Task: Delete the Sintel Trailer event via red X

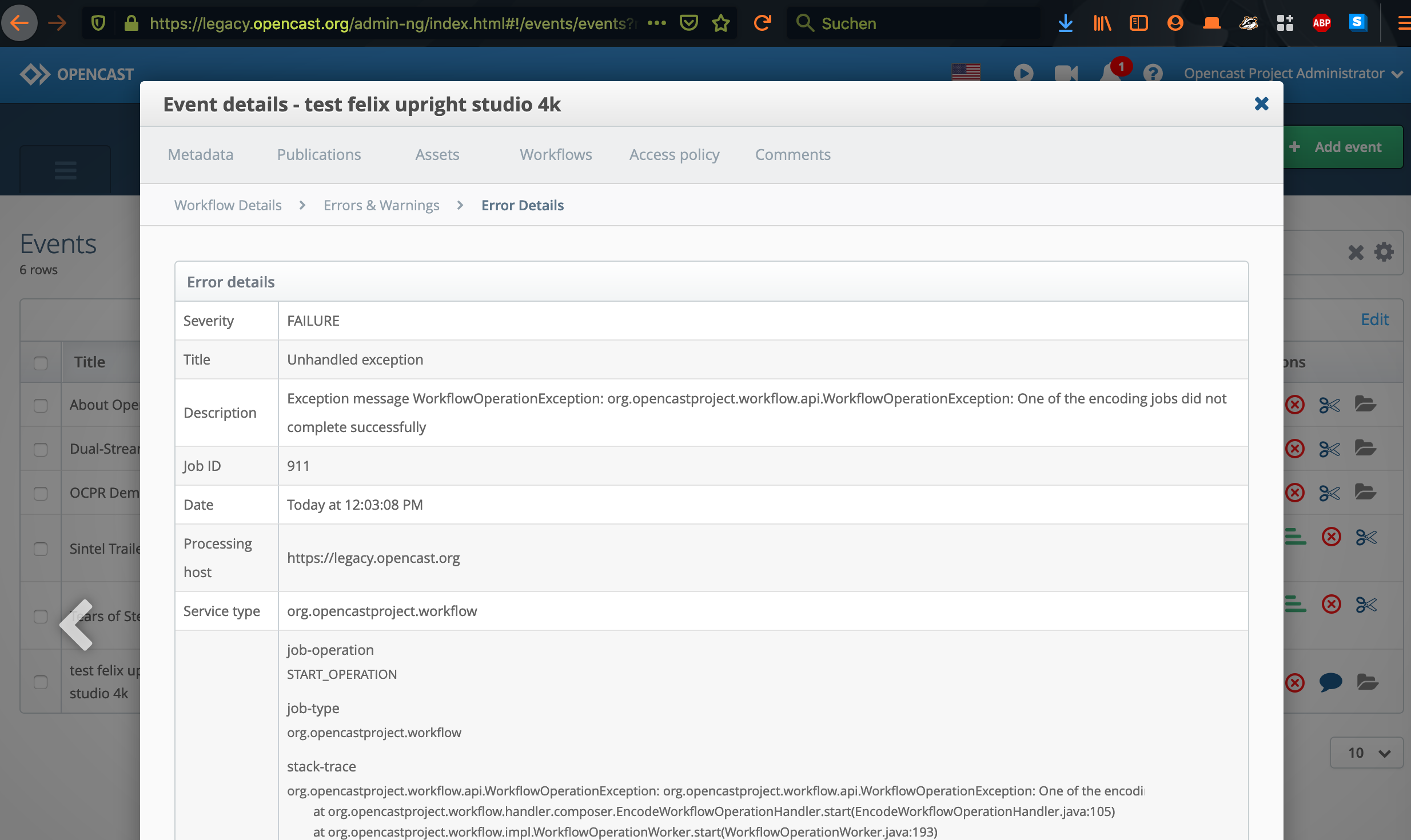Action: tap(1331, 537)
